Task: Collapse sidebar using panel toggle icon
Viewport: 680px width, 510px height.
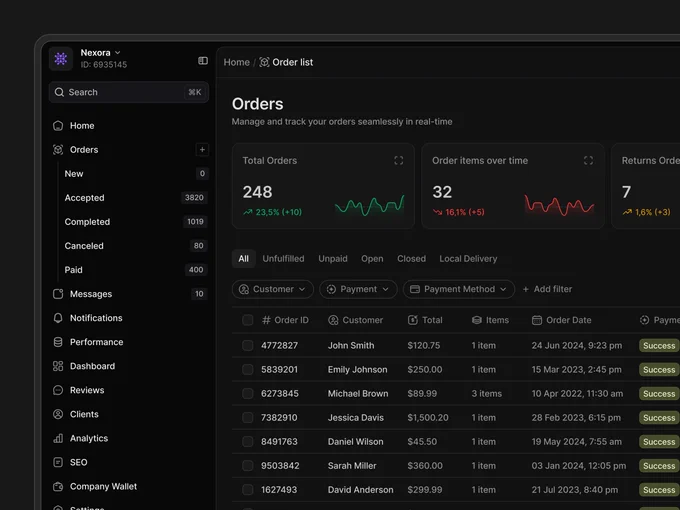Action: pyautogui.click(x=203, y=61)
